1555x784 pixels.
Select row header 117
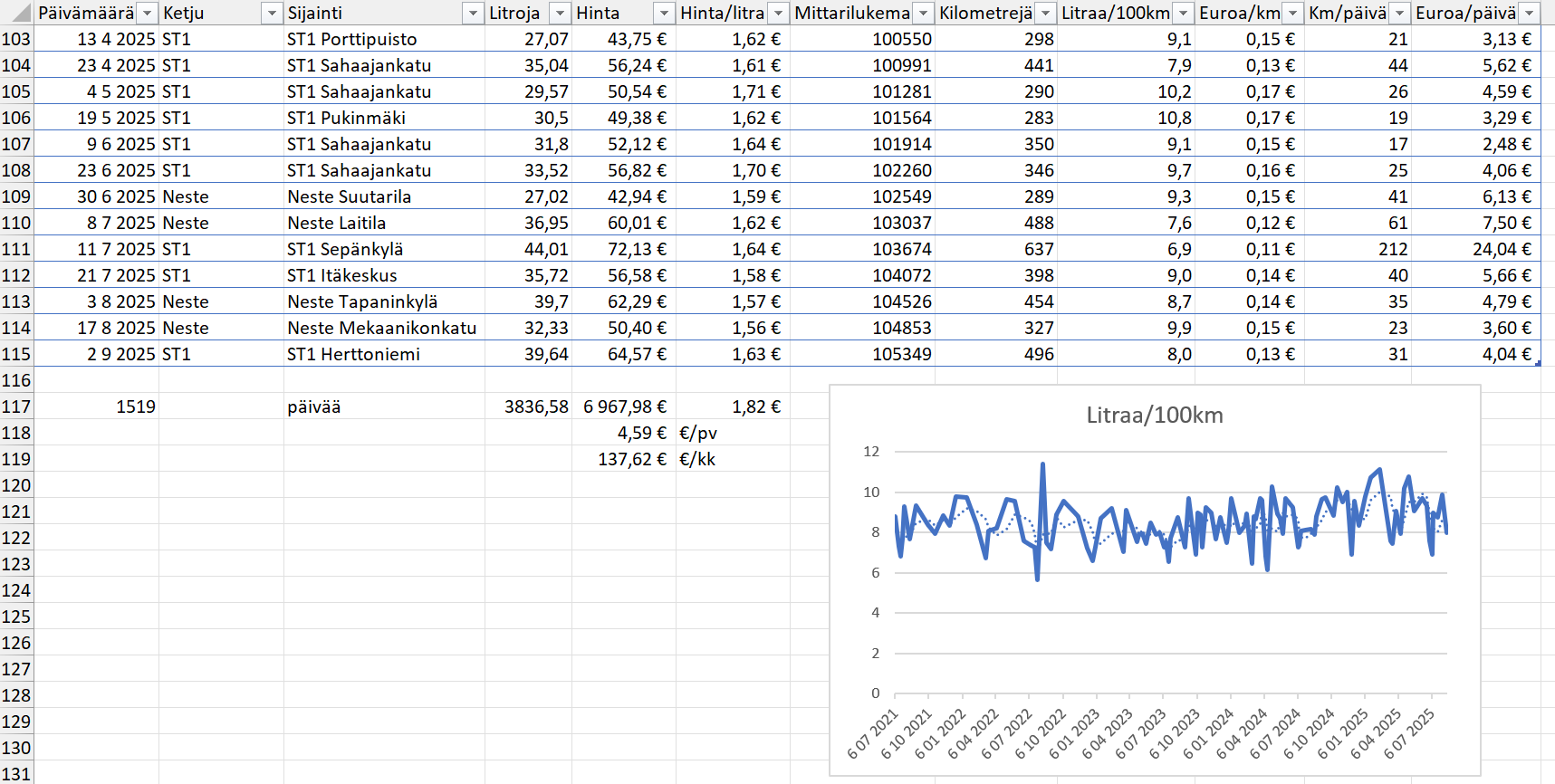(x=16, y=406)
